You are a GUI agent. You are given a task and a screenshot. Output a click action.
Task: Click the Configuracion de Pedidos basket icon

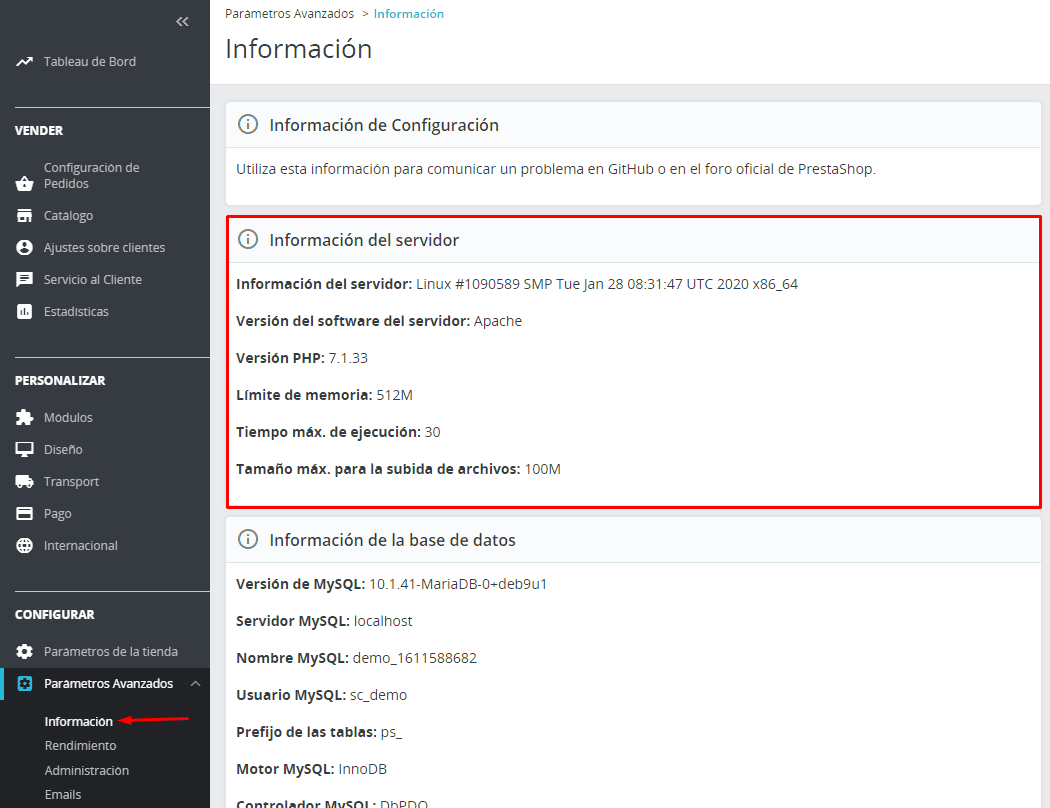pos(25,183)
